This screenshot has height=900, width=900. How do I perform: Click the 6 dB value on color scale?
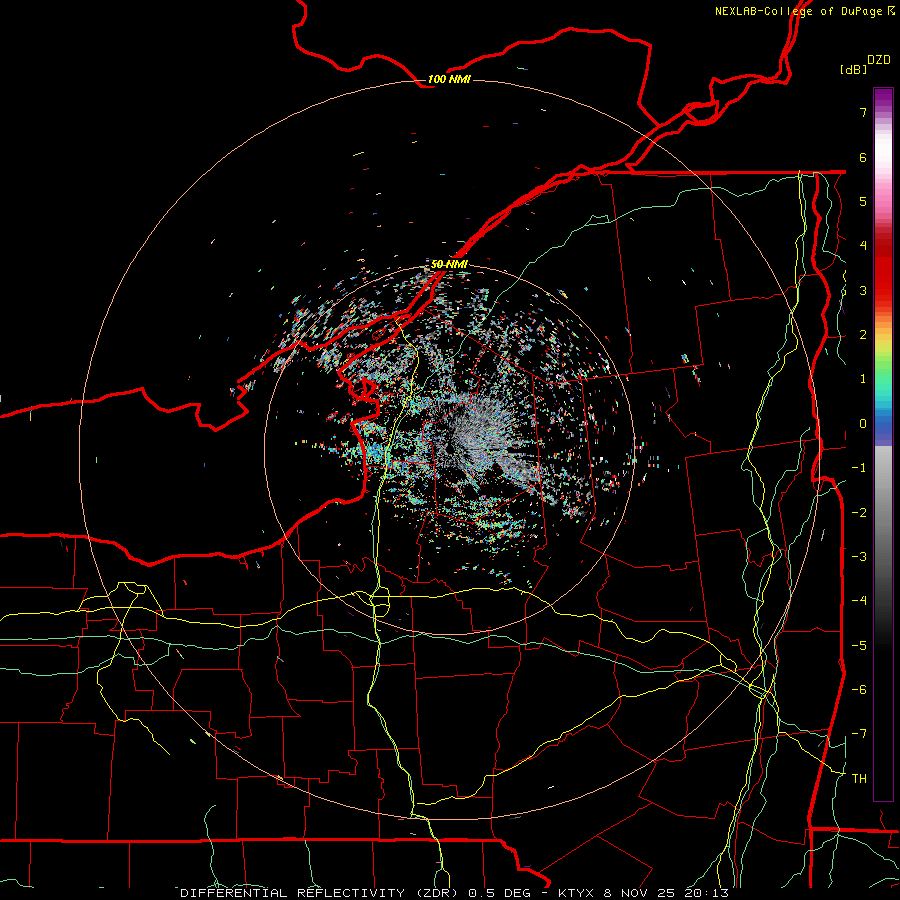click(x=863, y=157)
